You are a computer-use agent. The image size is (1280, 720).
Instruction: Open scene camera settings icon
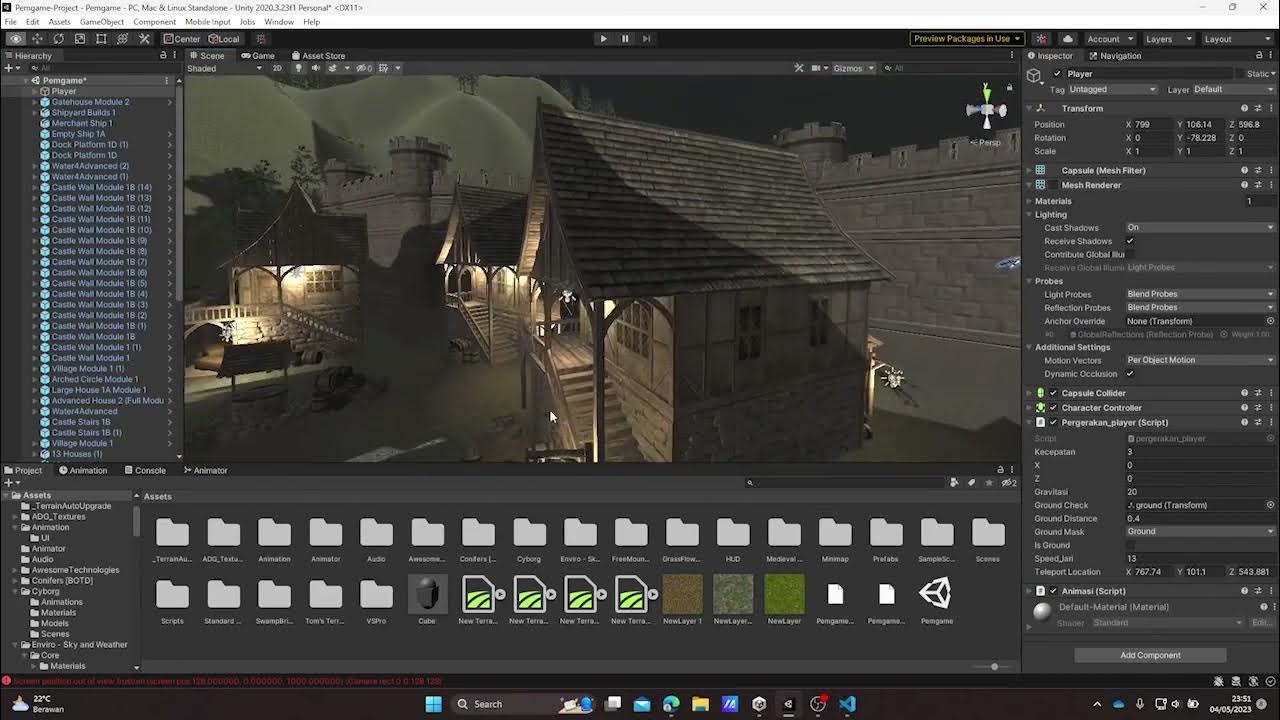816,68
